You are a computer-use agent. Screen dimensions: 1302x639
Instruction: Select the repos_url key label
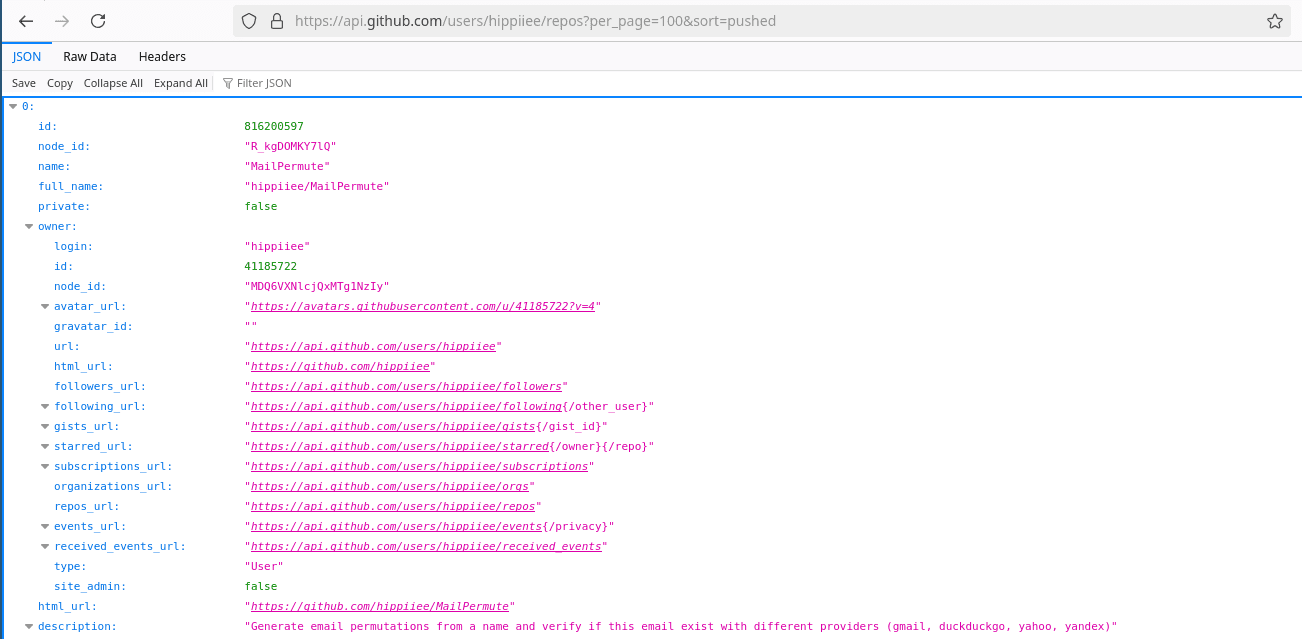[x=87, y=506]
